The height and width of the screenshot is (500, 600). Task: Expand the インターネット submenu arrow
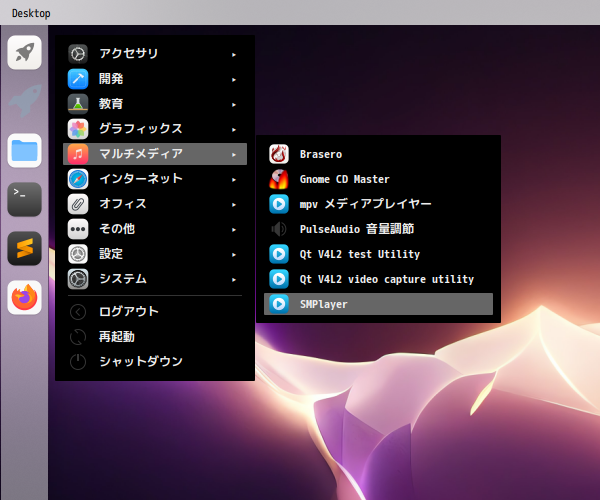(234, 180)
